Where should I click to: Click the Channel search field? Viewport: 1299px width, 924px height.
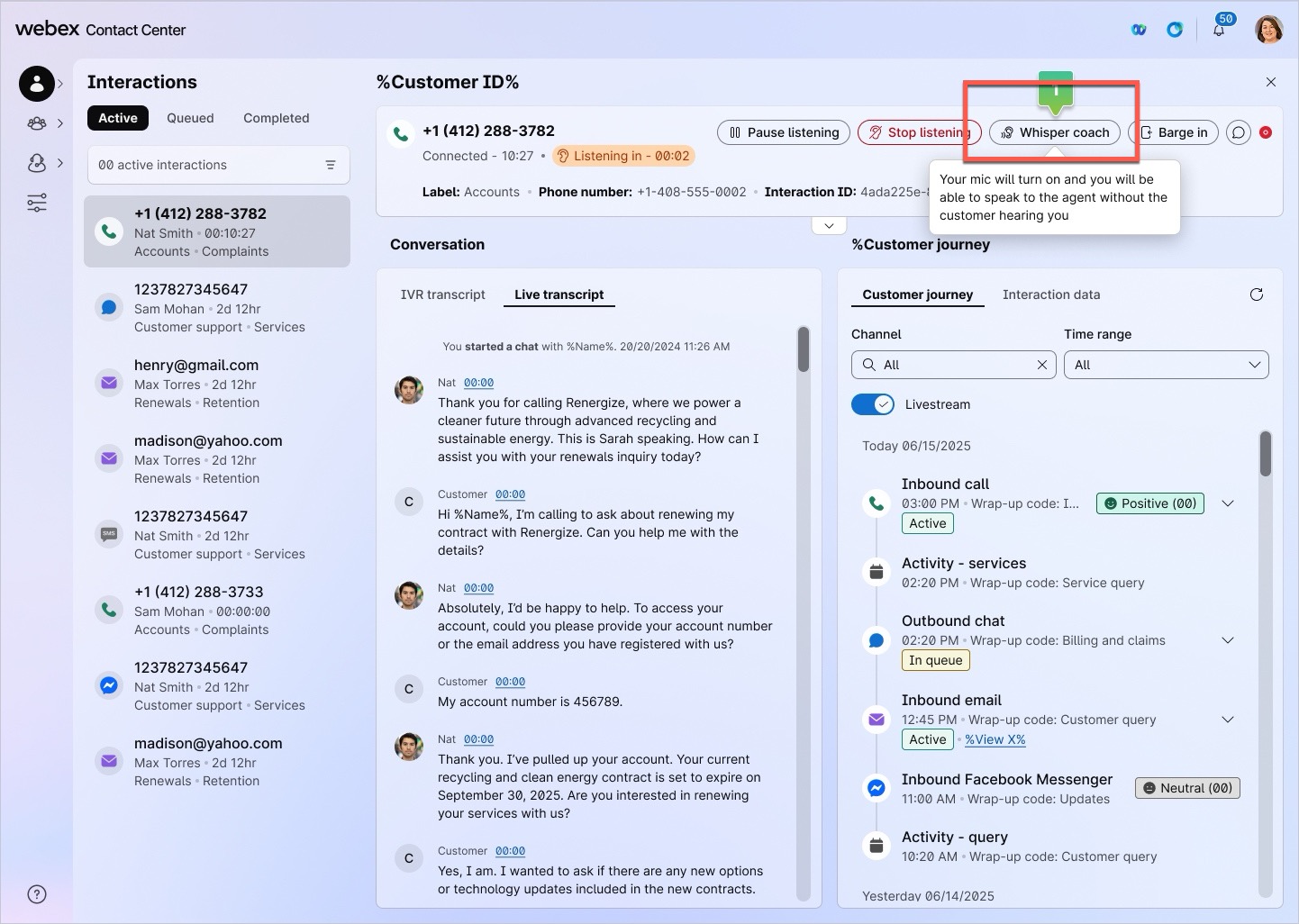coord(954,365)
